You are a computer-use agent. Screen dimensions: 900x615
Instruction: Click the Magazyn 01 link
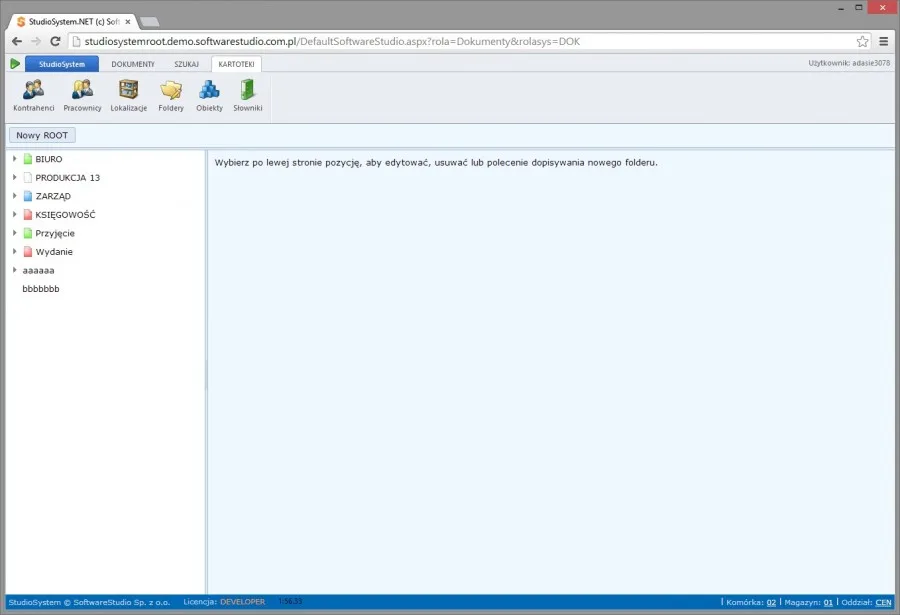click(x=828, y=602)
